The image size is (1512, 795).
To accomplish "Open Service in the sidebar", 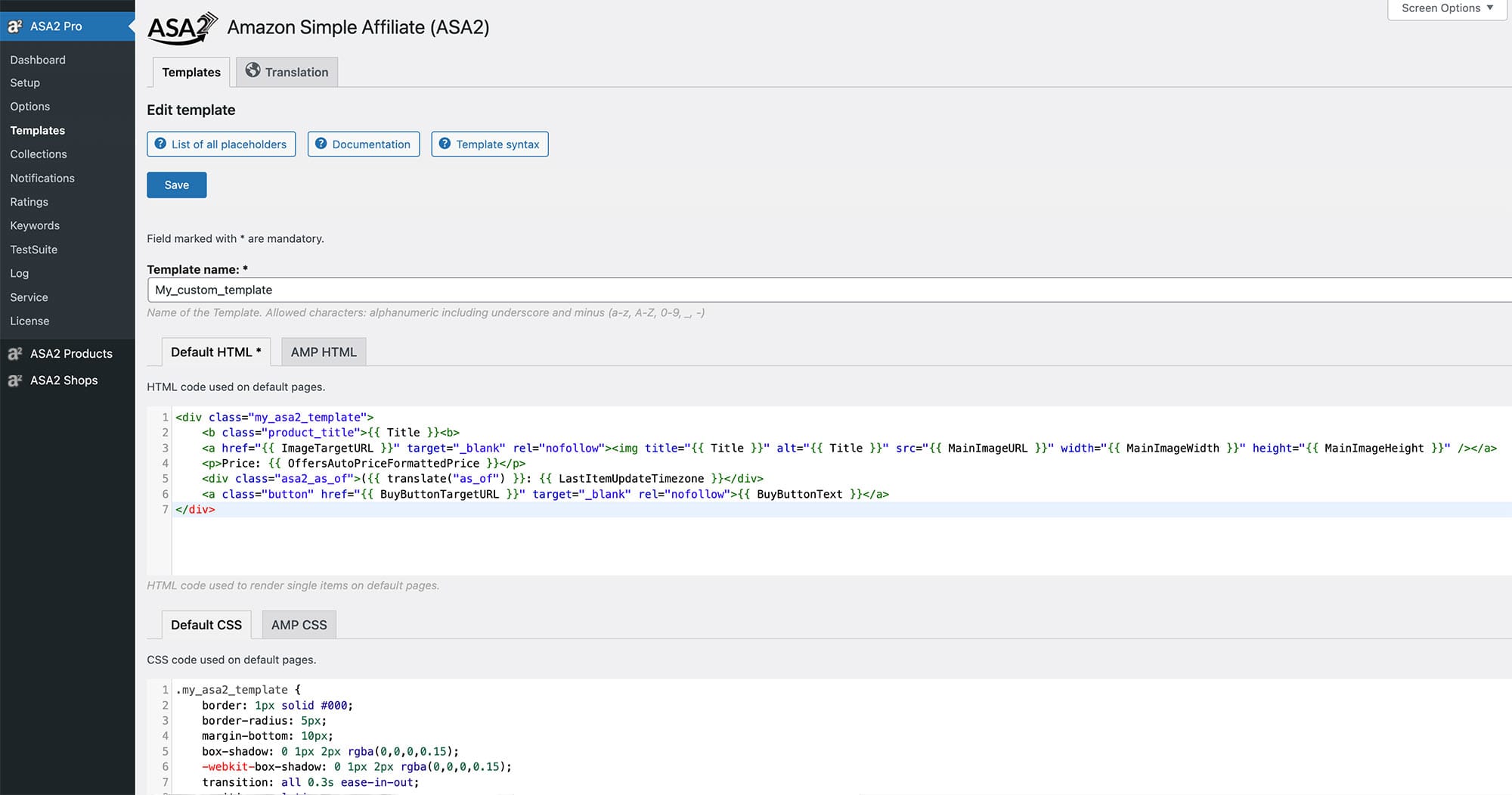I will (29, 297).
